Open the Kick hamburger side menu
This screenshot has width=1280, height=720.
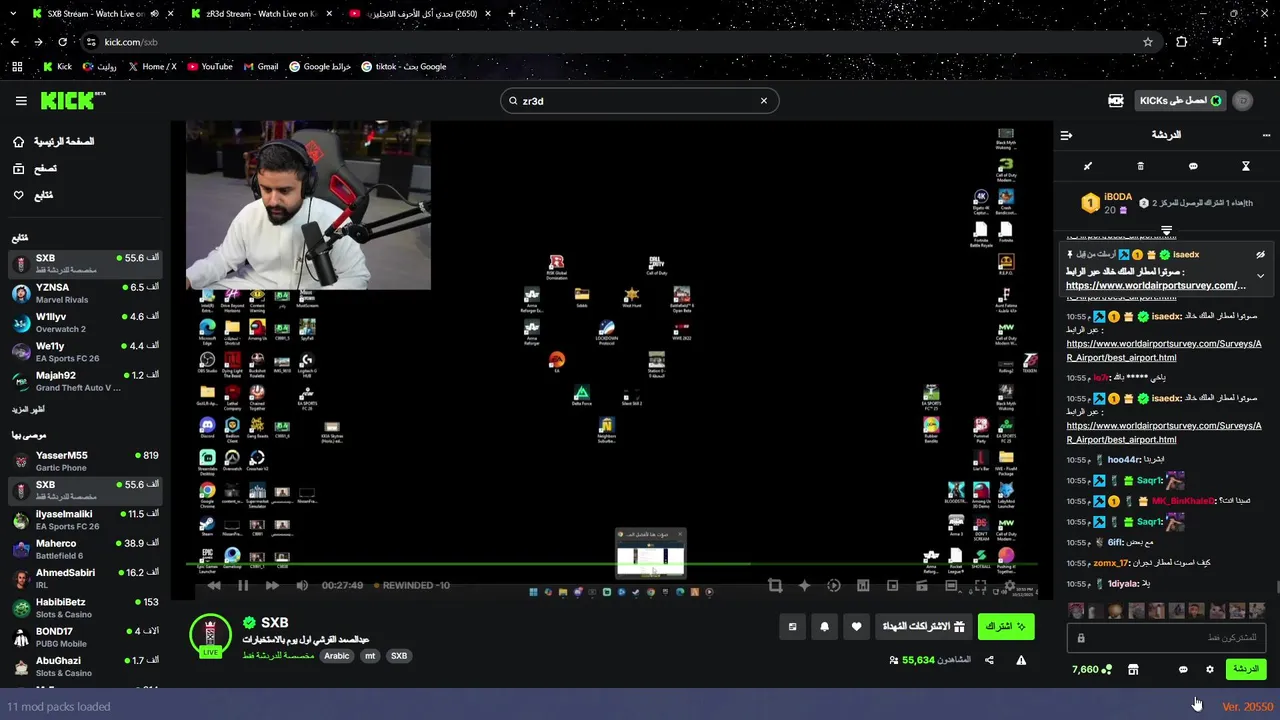pyautogui.click(x=21, y=101)
